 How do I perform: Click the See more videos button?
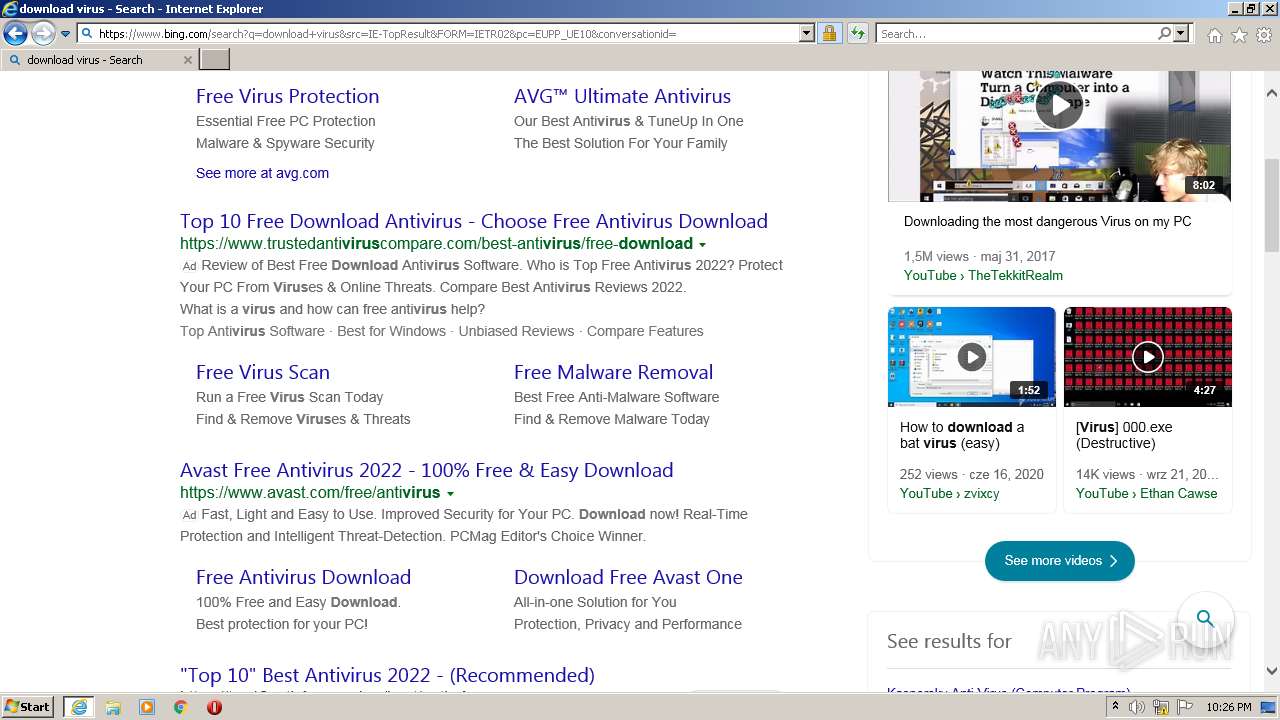(x=1059, y=561)
